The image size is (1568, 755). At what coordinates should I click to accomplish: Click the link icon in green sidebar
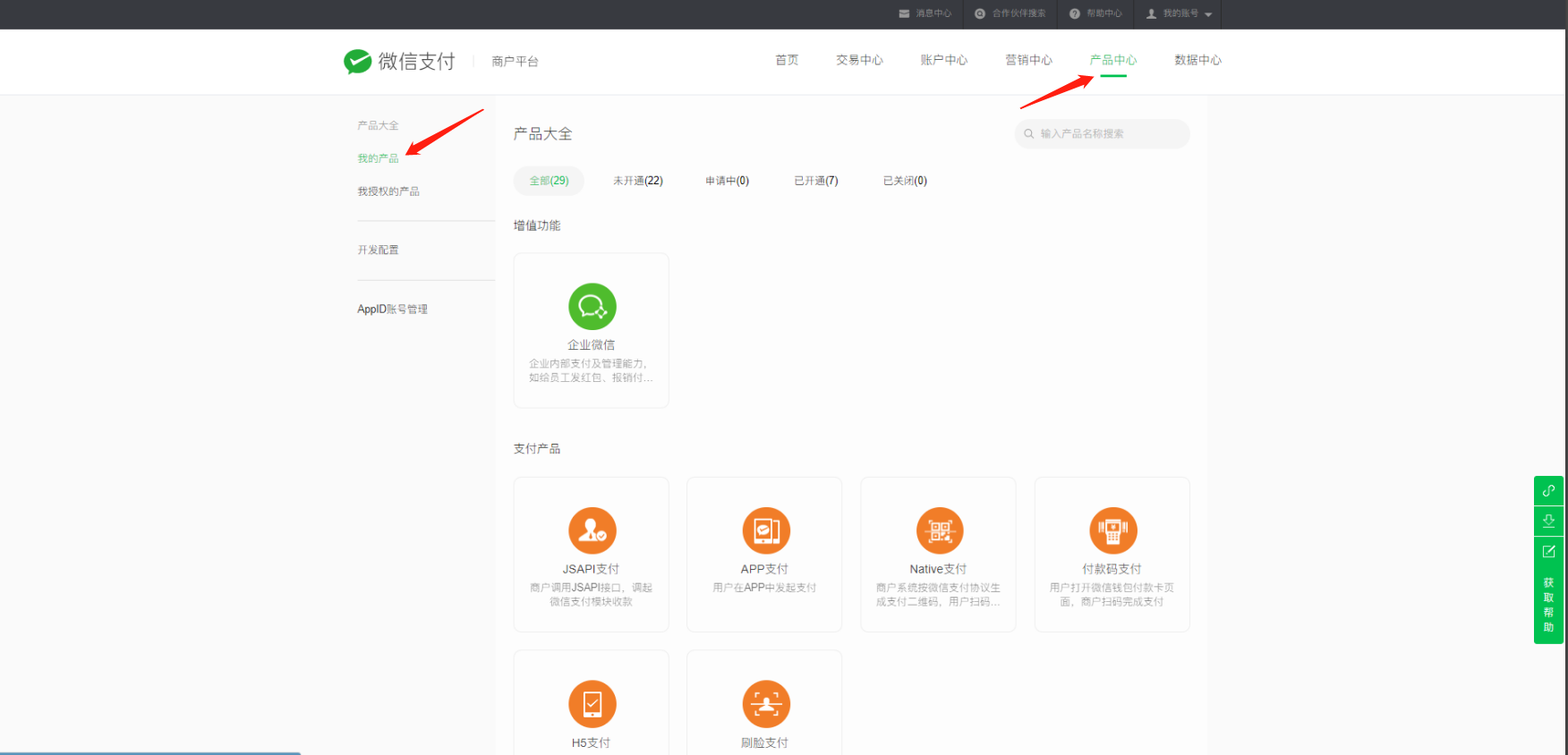(x=1548, y=491)
